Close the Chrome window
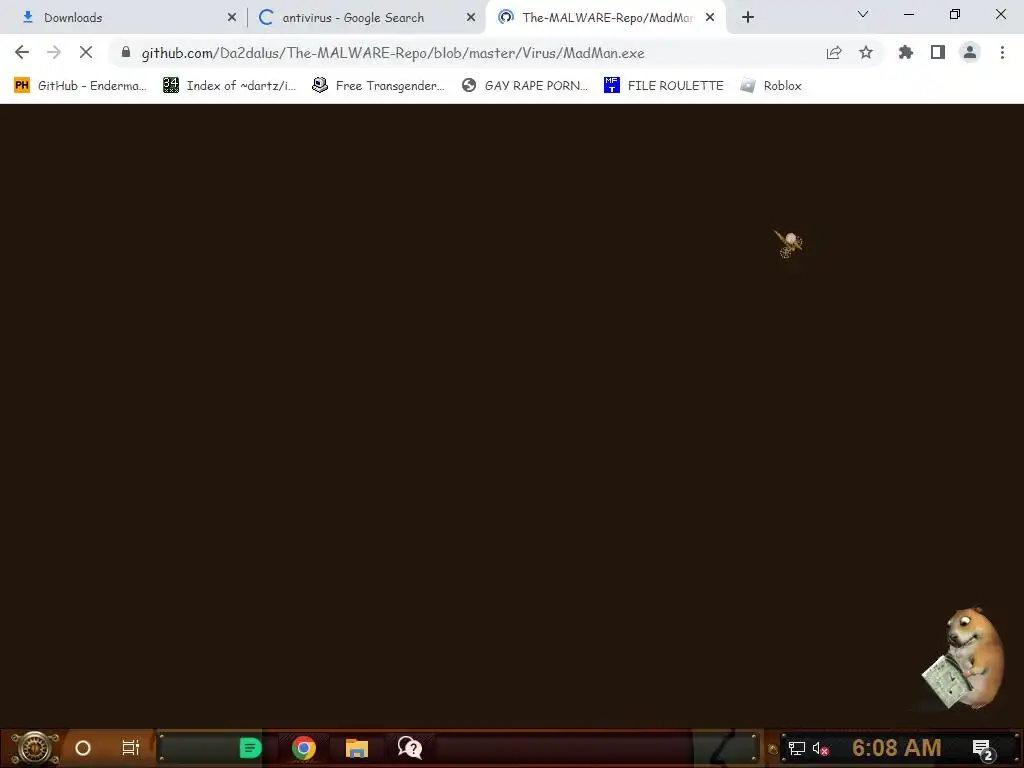Image resolution: width=1024 pixels, height=768 pixels. coord(1000,14)
